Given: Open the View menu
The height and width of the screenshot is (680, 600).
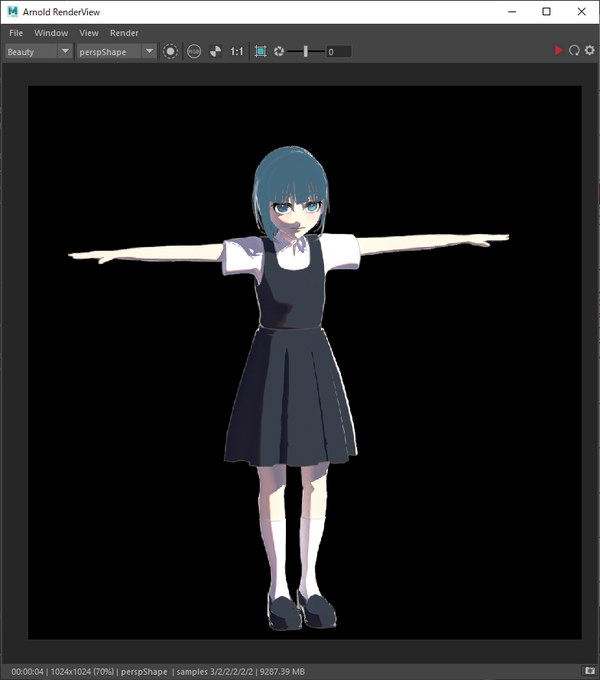Looking at the screenshot, I should click(x=89, y=33).
